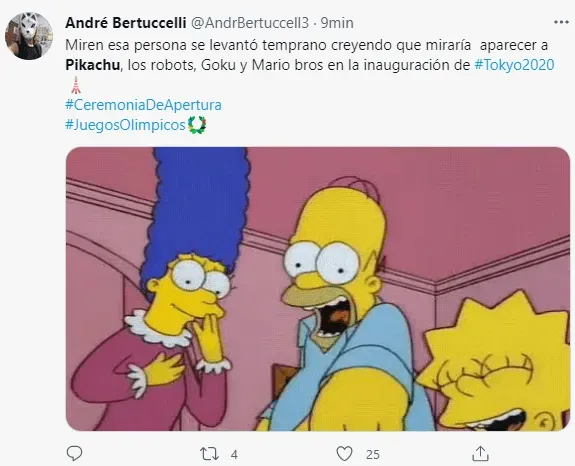Open the three-dot more options menu

(x=561, y=22)
